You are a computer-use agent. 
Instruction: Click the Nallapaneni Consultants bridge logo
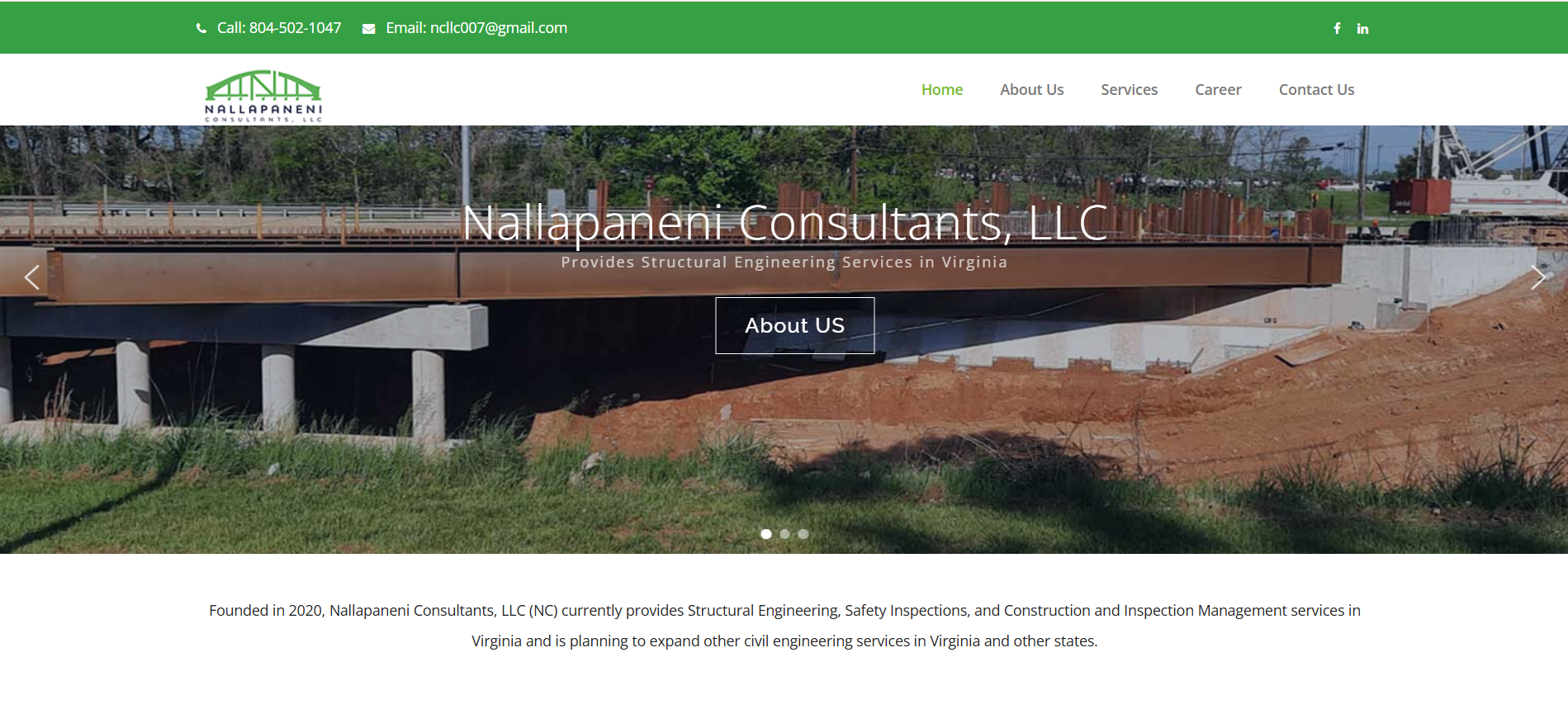click(263, 97)
